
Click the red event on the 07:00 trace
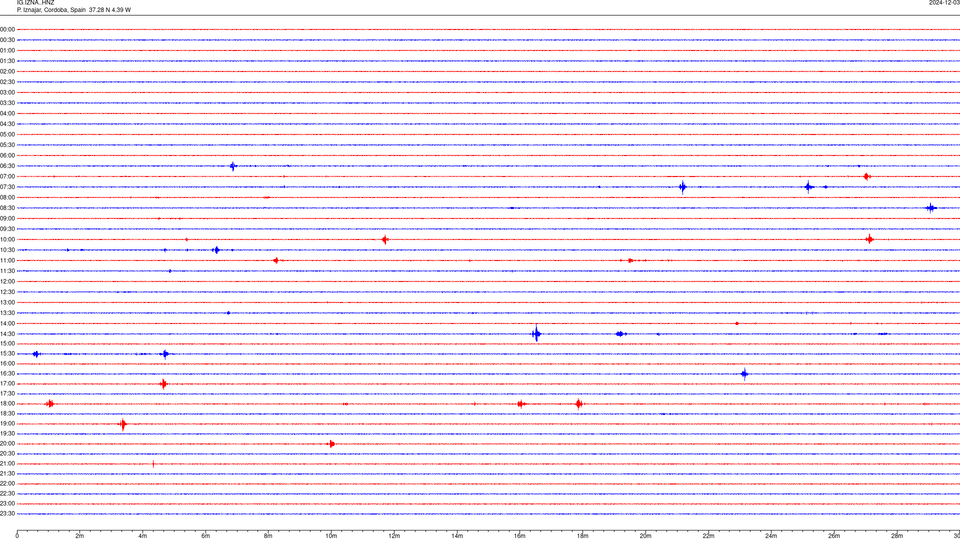pyautogui.click(x=866, y=176)
